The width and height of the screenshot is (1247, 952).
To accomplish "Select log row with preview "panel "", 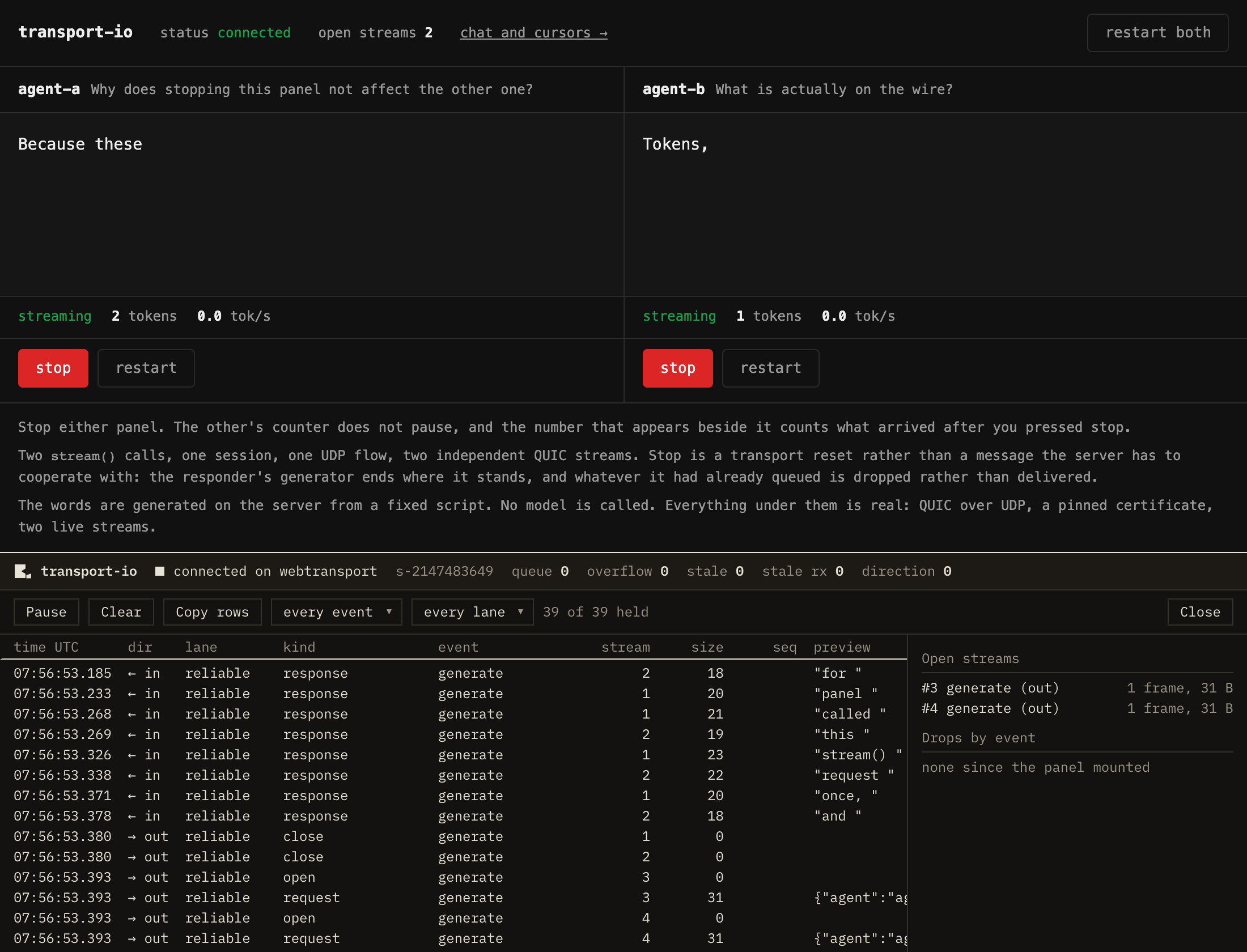I will tap(453, 694).
